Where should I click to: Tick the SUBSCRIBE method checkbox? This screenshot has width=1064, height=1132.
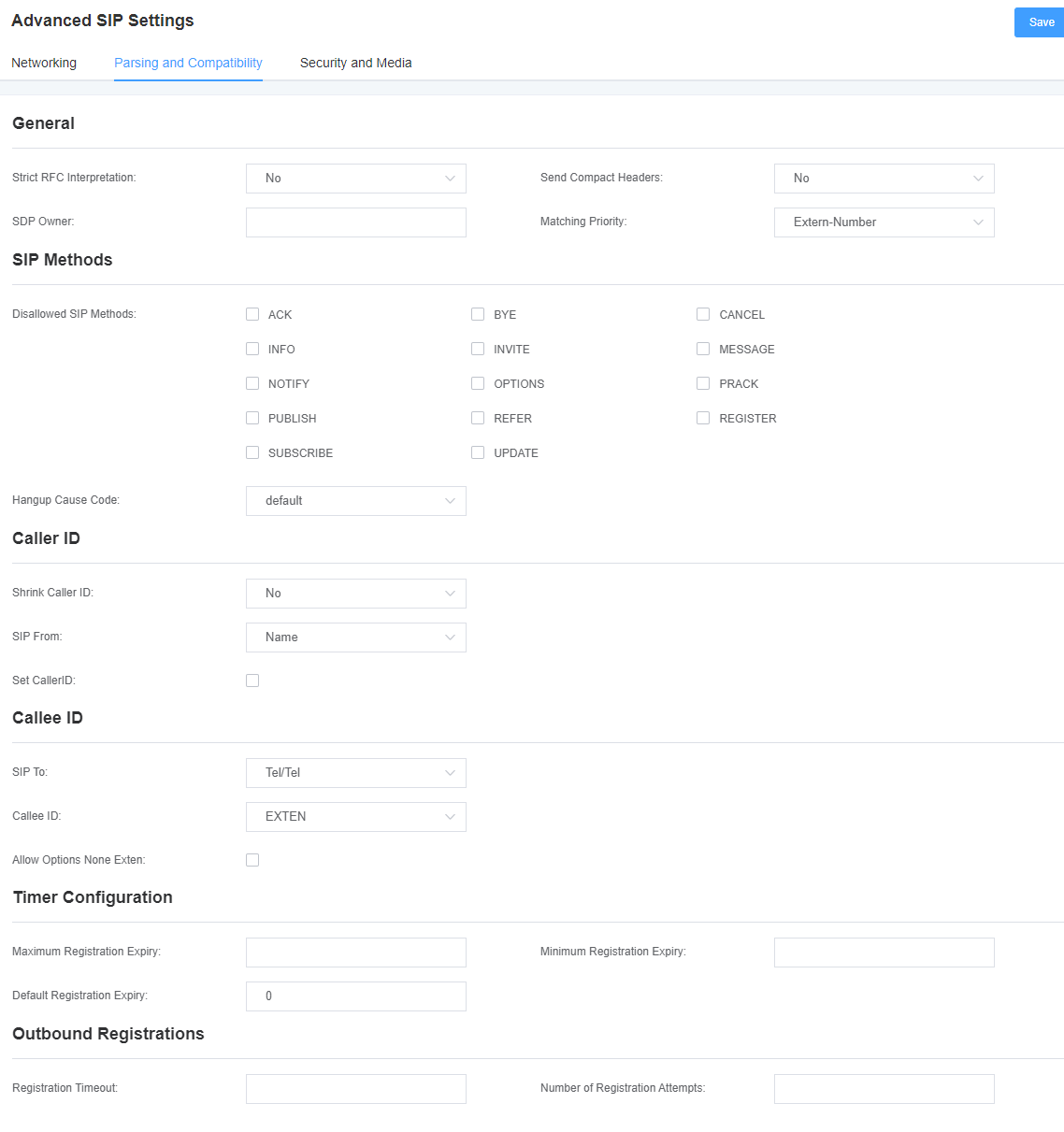[252, 452]
